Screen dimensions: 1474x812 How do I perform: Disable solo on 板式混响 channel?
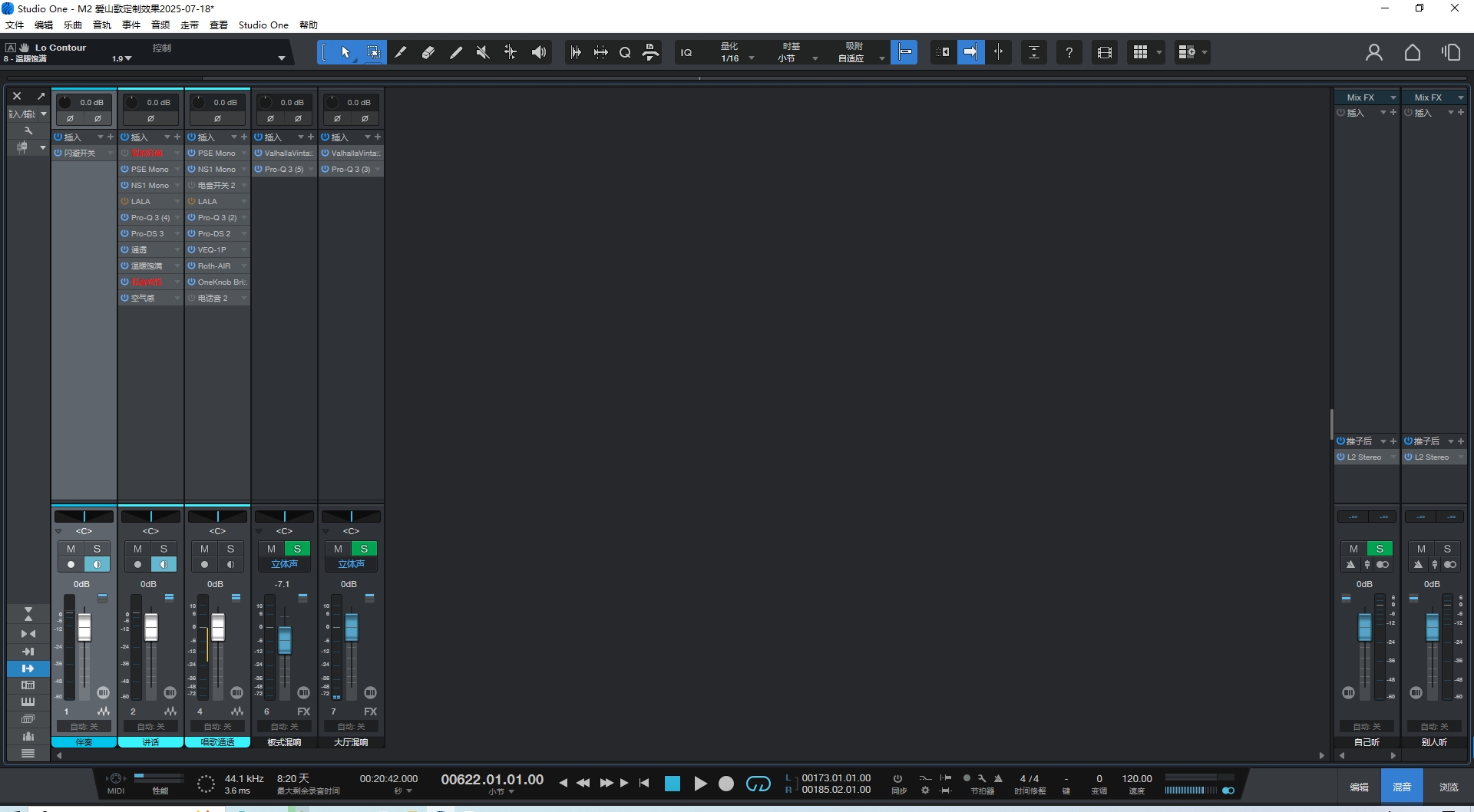tap(297, 549)
